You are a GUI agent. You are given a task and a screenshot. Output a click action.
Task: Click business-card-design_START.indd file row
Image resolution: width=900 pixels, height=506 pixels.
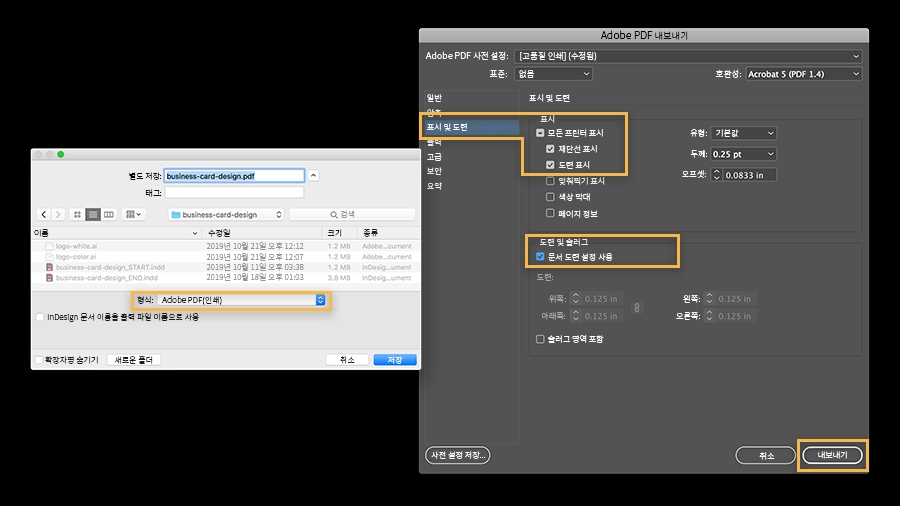pos(227,267)
